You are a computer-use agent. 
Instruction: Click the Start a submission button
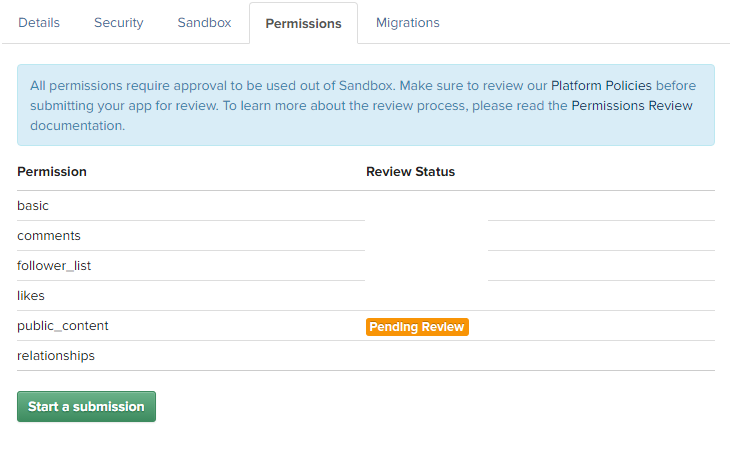click(87, 406)
